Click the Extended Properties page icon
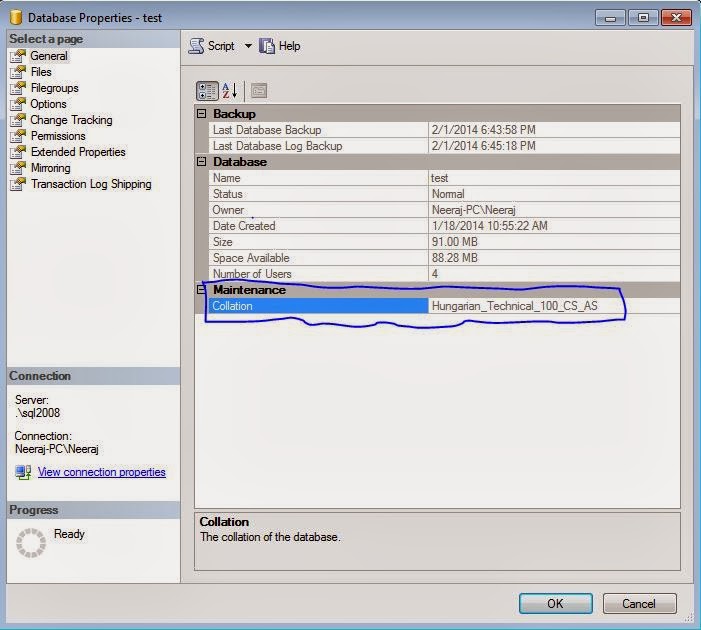Image resolution: width=701 pixels, height=630 pixels. tap(18, 152)
